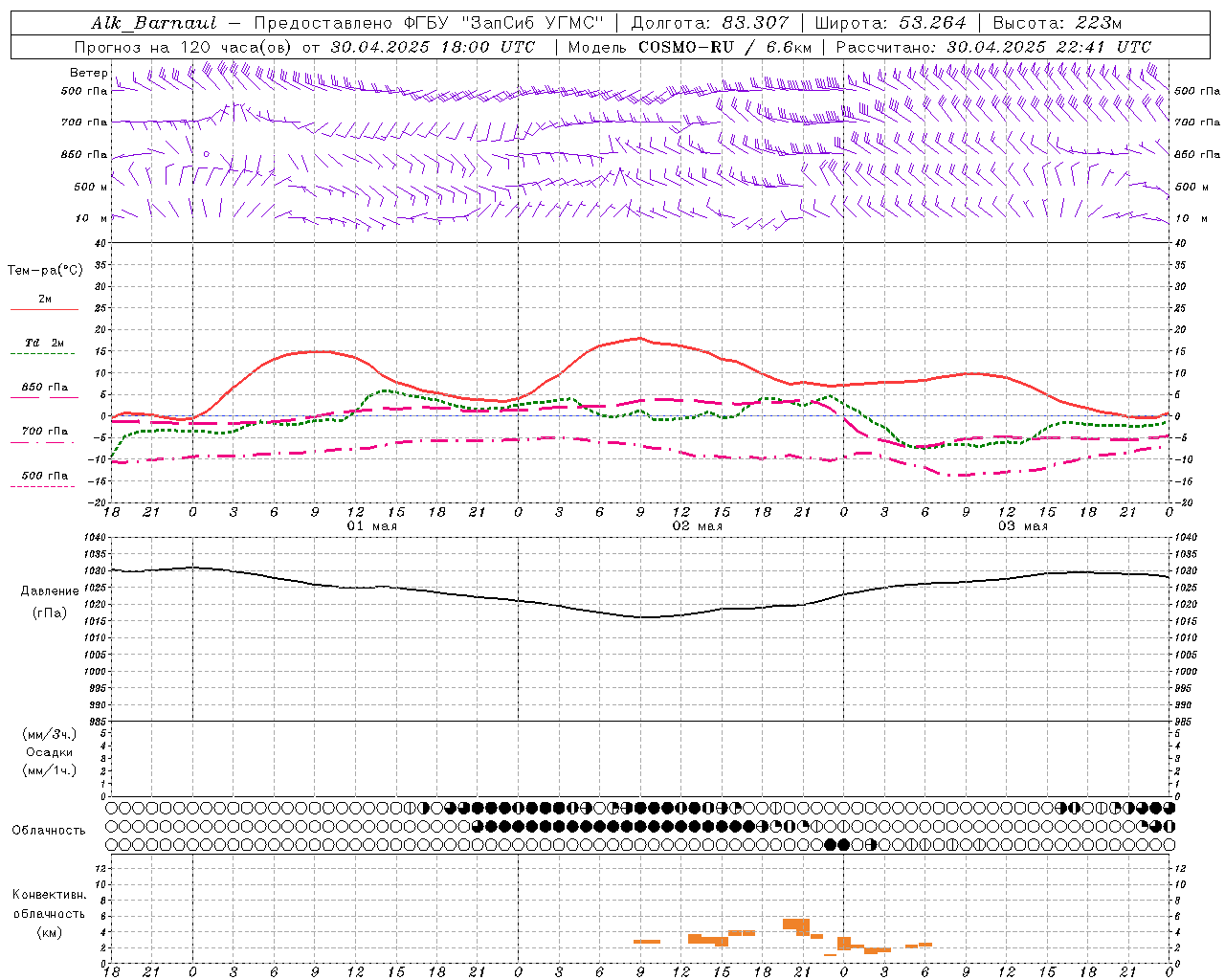Click the 'Долгота: 83.307' header value
The width and height of the screenshot is (1225, 980).
pos(710,23)
